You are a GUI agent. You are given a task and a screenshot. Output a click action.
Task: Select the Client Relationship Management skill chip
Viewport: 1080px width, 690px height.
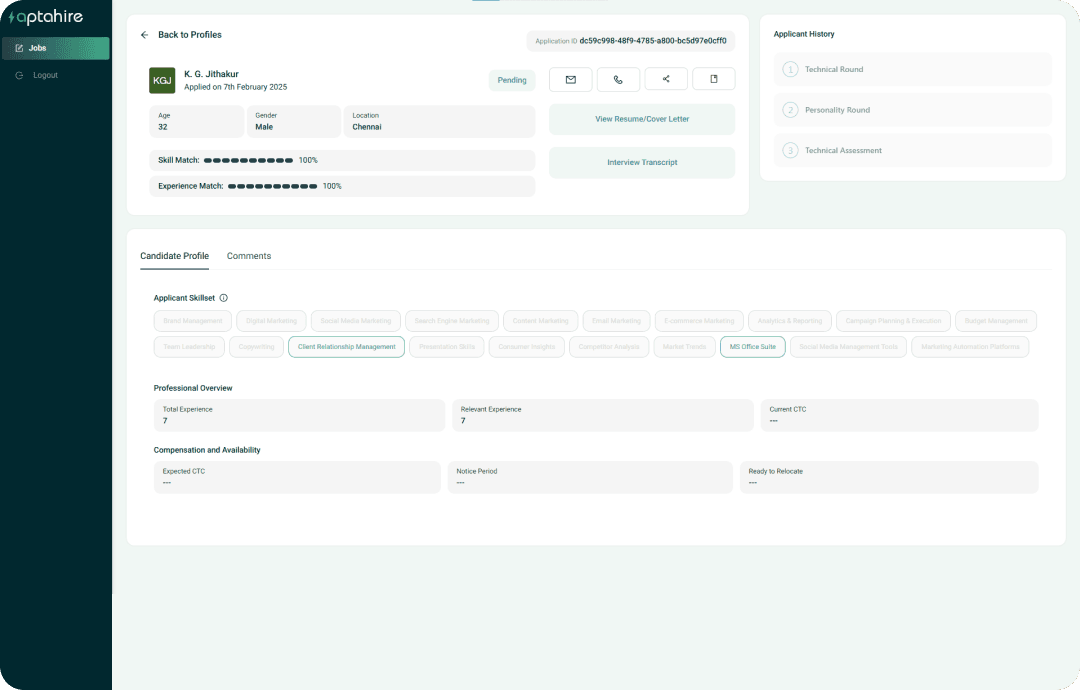click(x=346, y=347)
